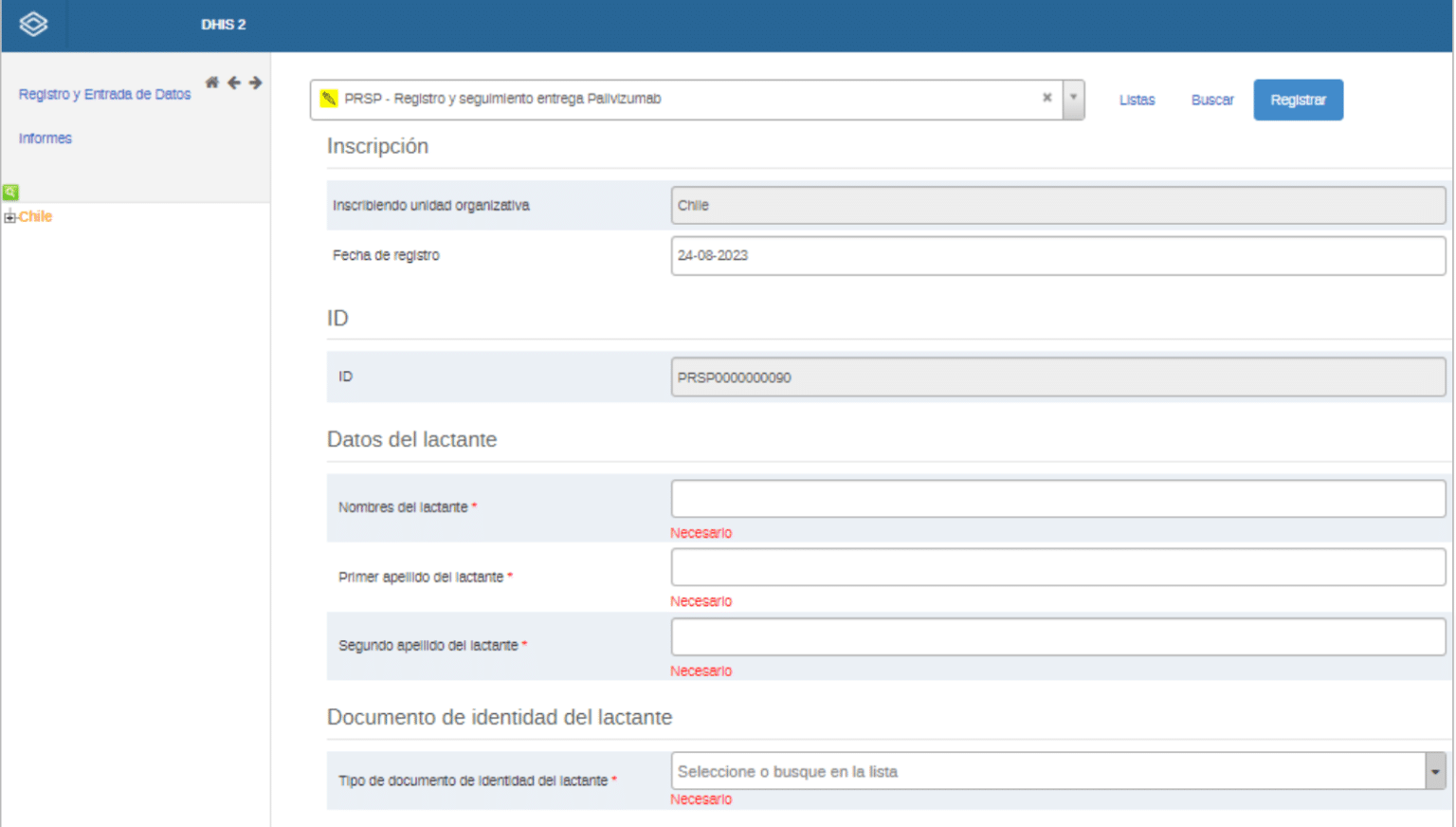Open the program selector dropdown arrow

click(x=1073, y=99)
